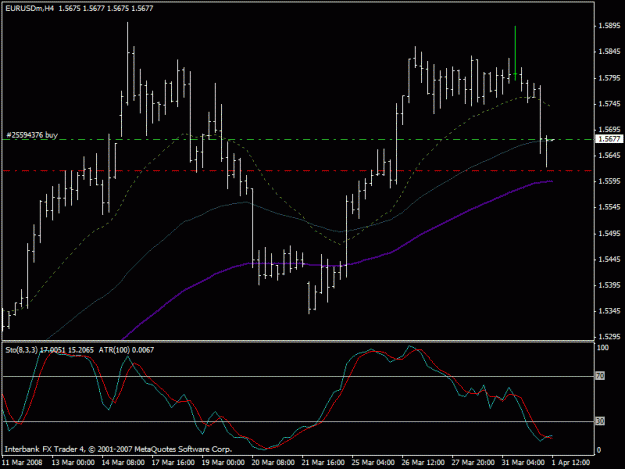
Task: Click the stochastic 30 level label
Action: [600, 421]
